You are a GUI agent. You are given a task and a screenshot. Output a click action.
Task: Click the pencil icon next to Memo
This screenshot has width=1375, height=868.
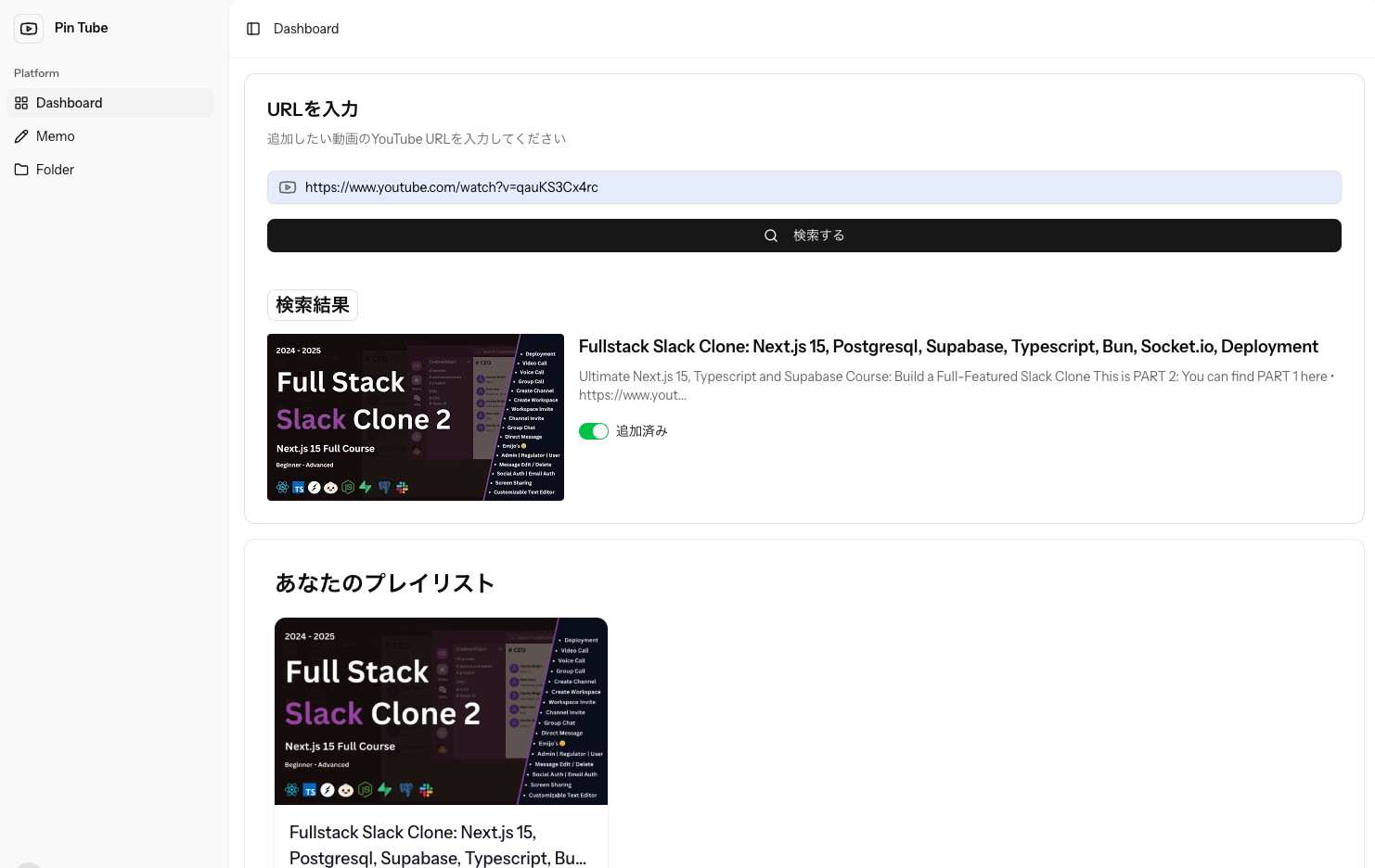click(22, 136)
